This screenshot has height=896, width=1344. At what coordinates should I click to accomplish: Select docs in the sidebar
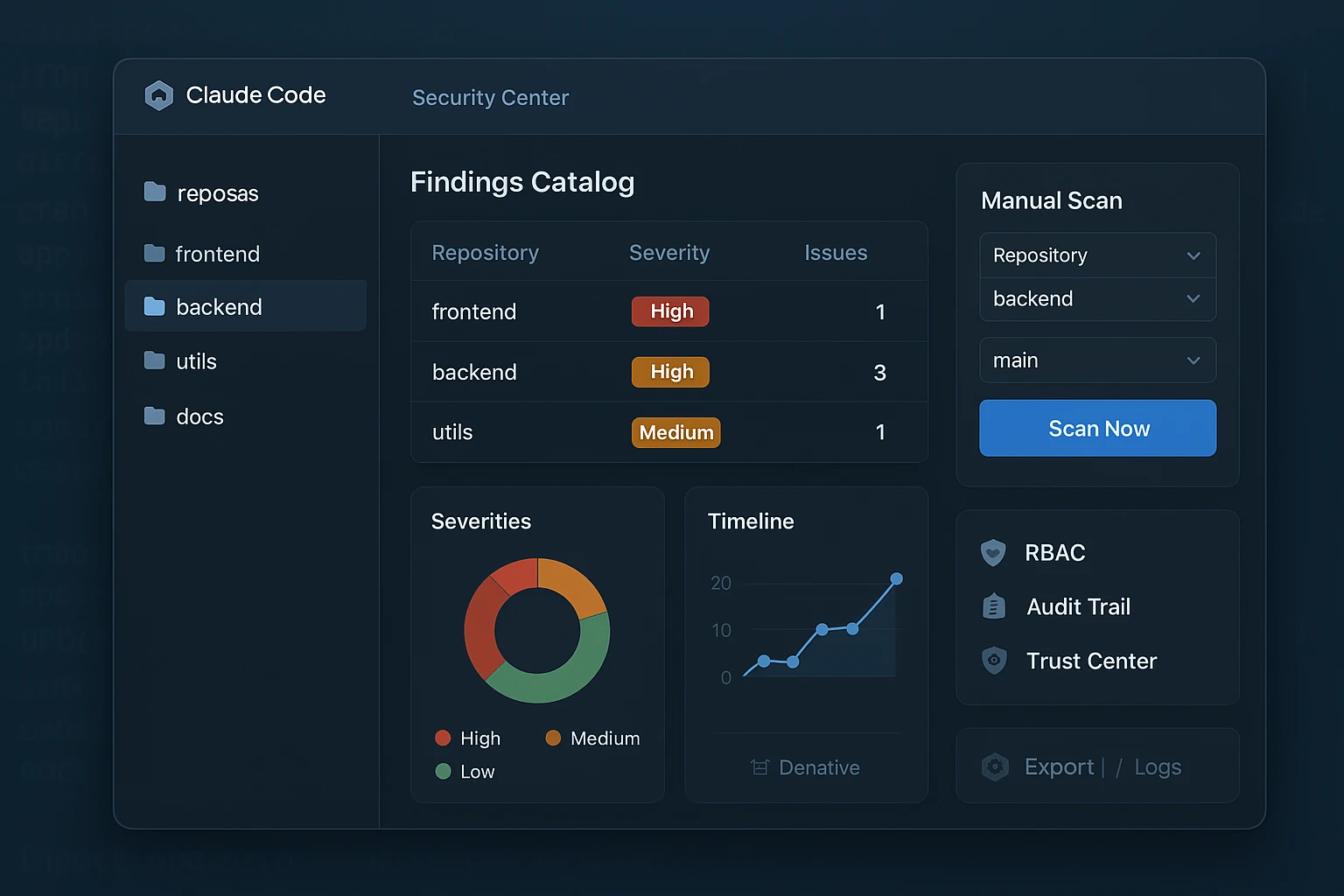pyautogui.click(x=199, y=416)
